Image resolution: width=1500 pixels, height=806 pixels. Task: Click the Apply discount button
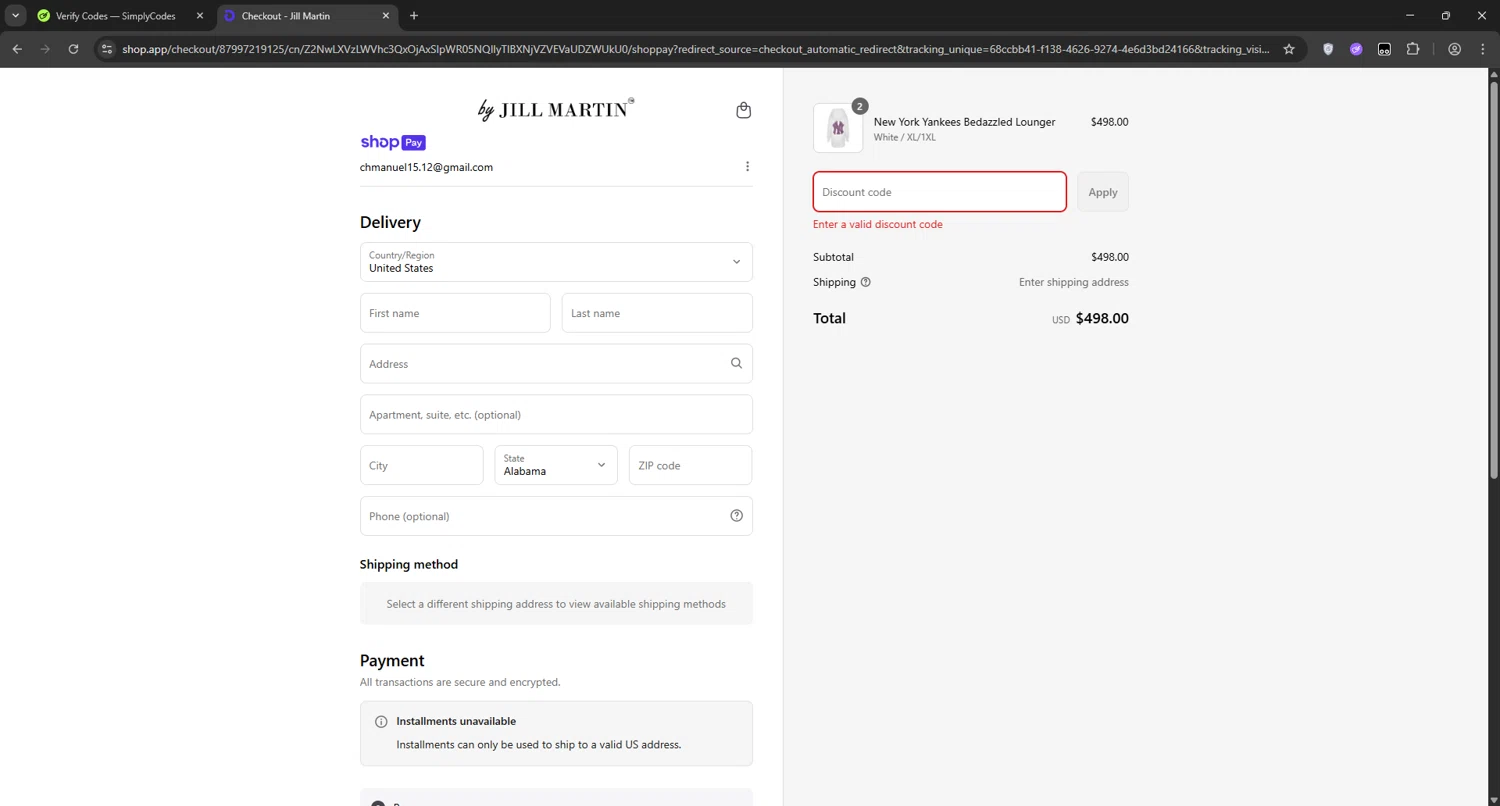point(1103,192)
